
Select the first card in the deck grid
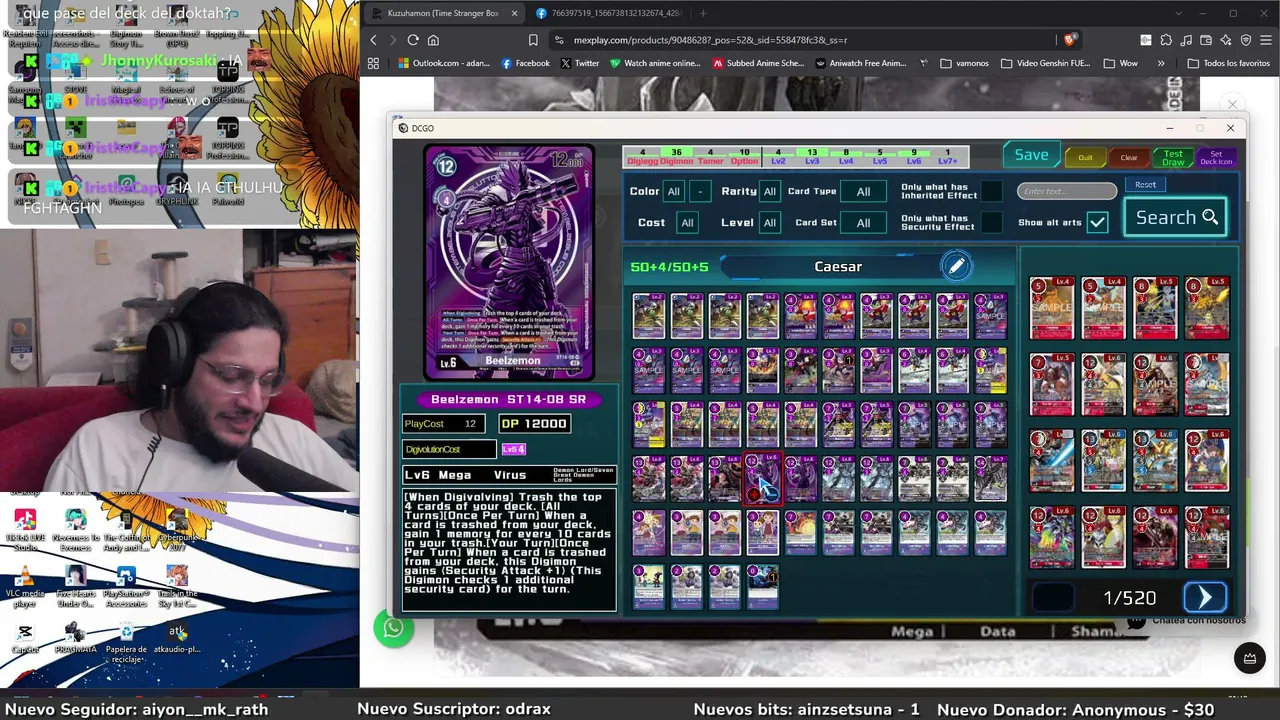point(648,315)
